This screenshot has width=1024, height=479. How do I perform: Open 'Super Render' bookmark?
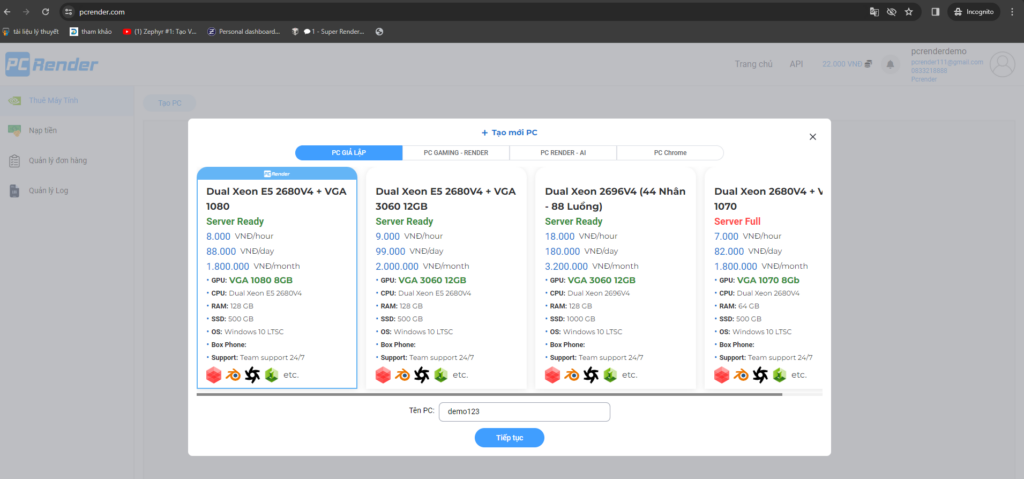328,31
